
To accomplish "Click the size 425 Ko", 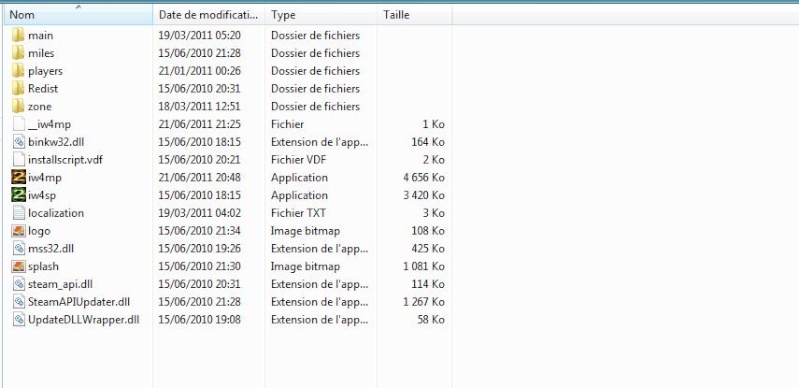I will [x=428, y=248].
